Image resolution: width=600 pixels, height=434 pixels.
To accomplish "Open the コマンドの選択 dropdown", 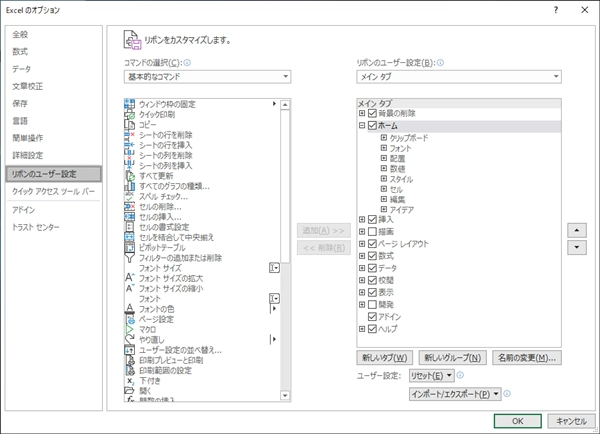I will [207, 77].
